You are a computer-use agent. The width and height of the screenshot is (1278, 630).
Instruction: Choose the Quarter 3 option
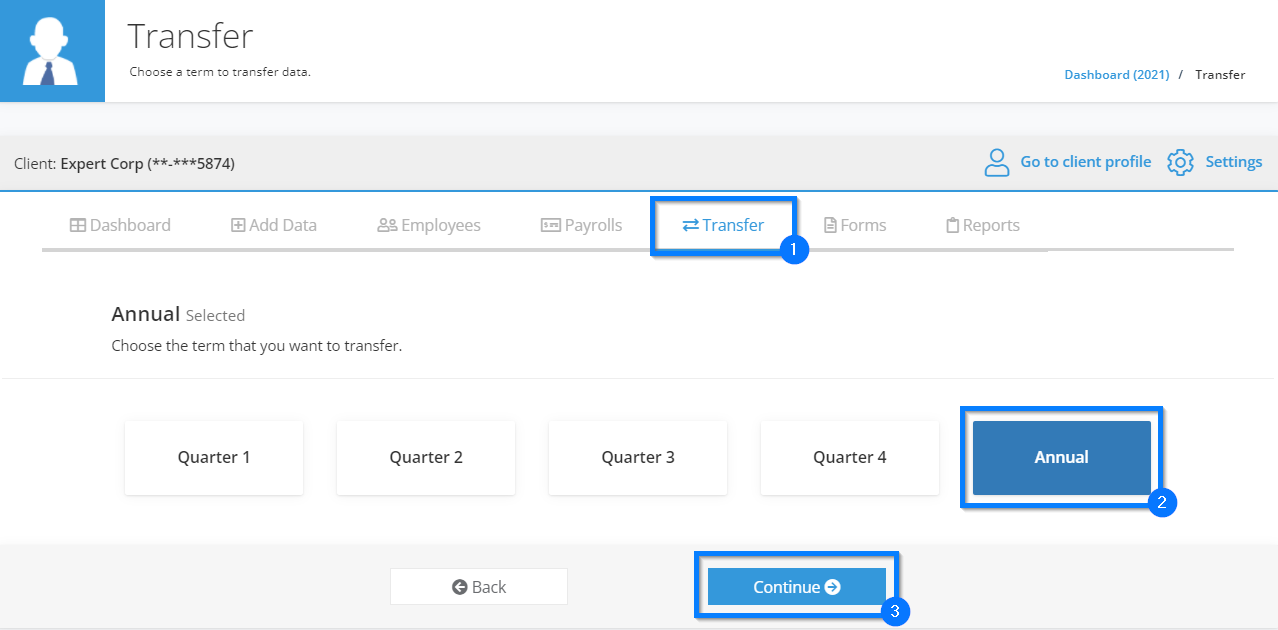pyautogui.click(x=638, y=458)
